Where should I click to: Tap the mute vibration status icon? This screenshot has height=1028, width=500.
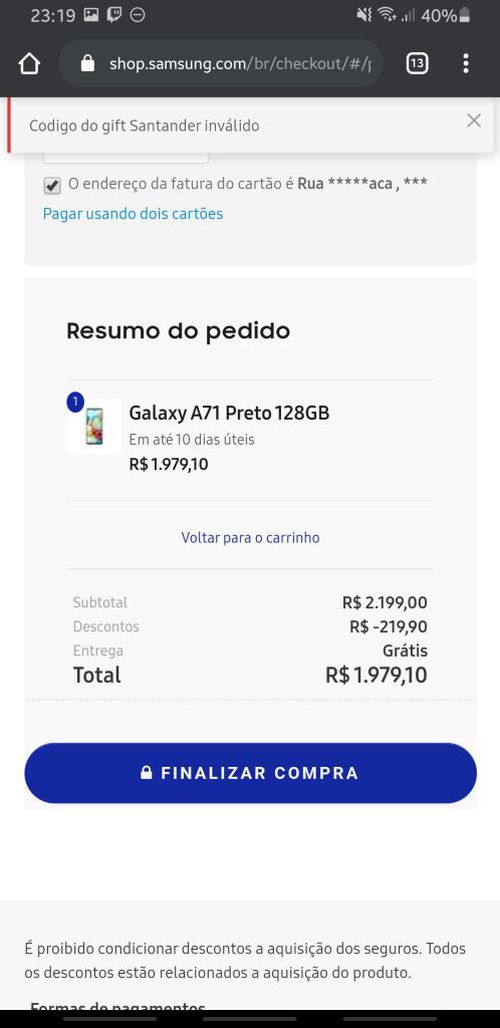coord(364,15)
